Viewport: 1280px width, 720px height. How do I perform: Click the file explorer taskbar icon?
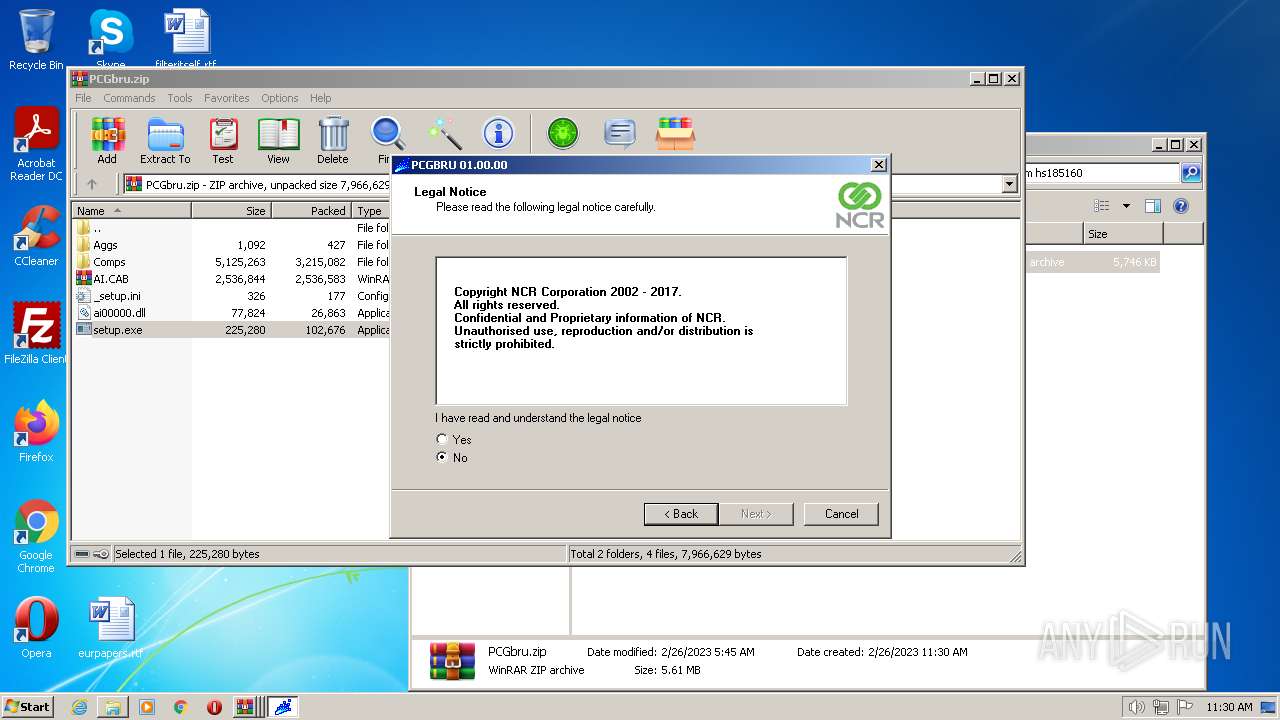113,707
